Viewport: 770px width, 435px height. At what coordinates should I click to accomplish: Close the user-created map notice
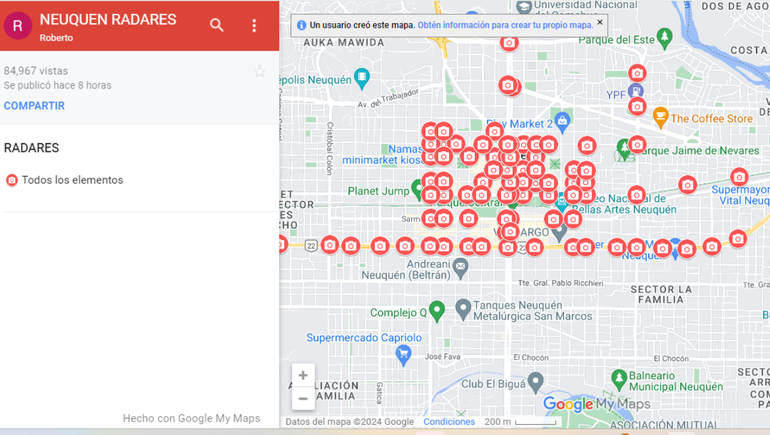(600, 22)
